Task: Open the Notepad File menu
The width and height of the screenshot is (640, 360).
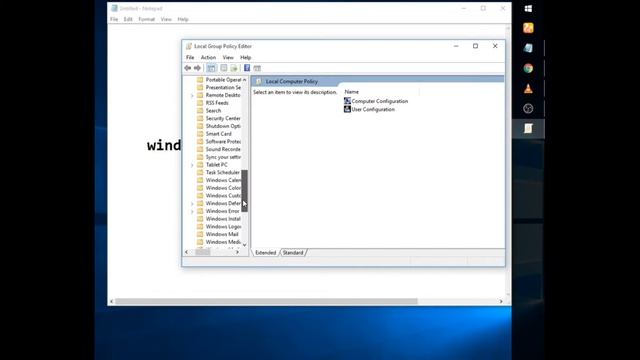Action: click(x=114, y=19)
